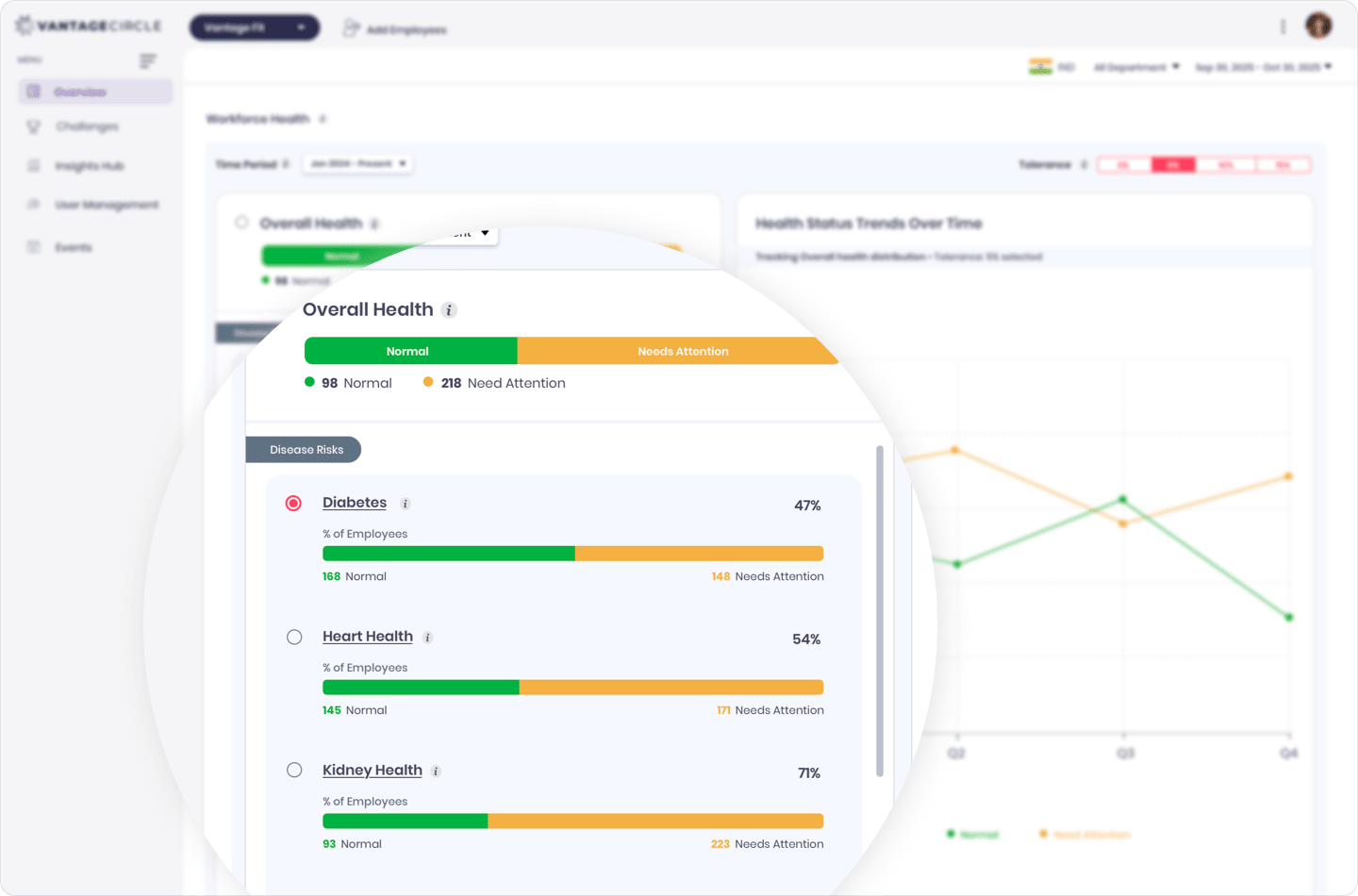This screenshot has height=896, width=1358.
Task: Click info icon beside blurred Overall Health heading
Action: (x=374, y=224)
